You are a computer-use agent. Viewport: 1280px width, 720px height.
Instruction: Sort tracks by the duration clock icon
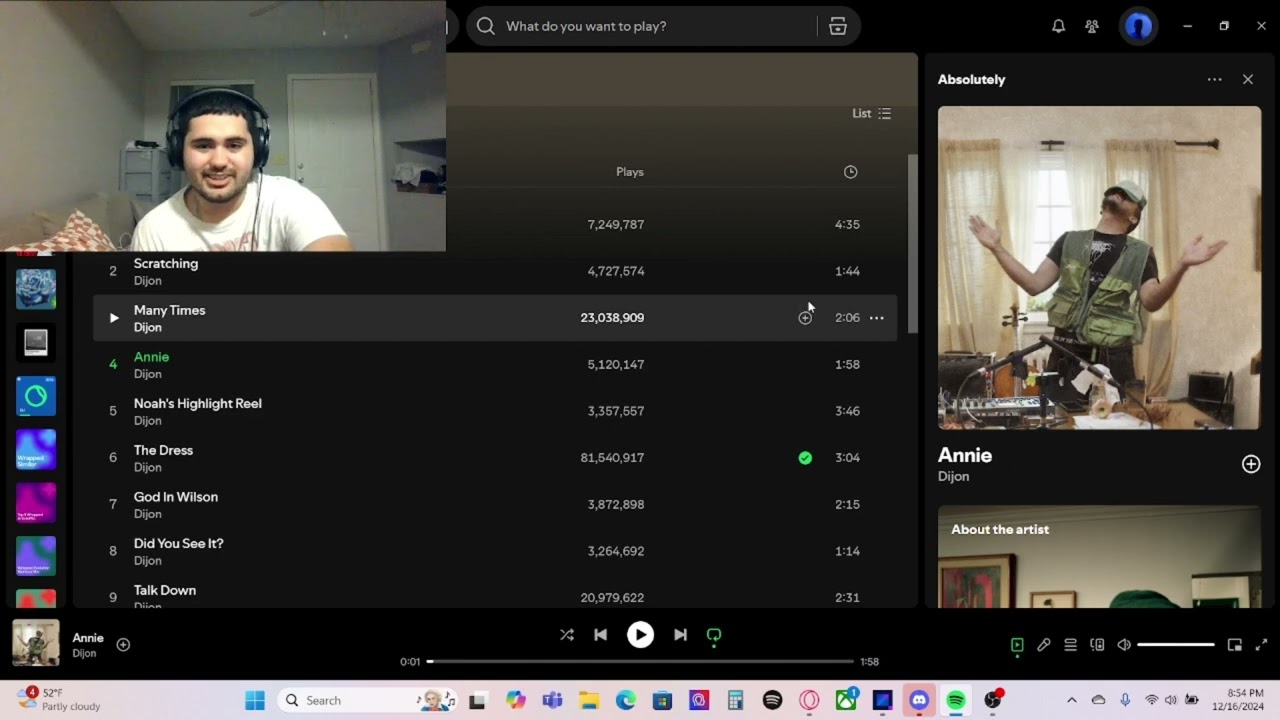(850, 172)
